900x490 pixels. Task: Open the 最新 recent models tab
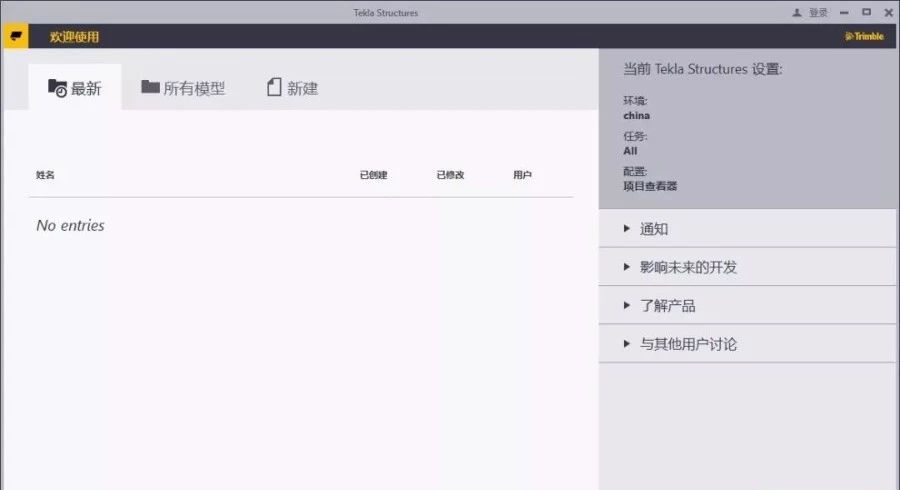point(75,87)
